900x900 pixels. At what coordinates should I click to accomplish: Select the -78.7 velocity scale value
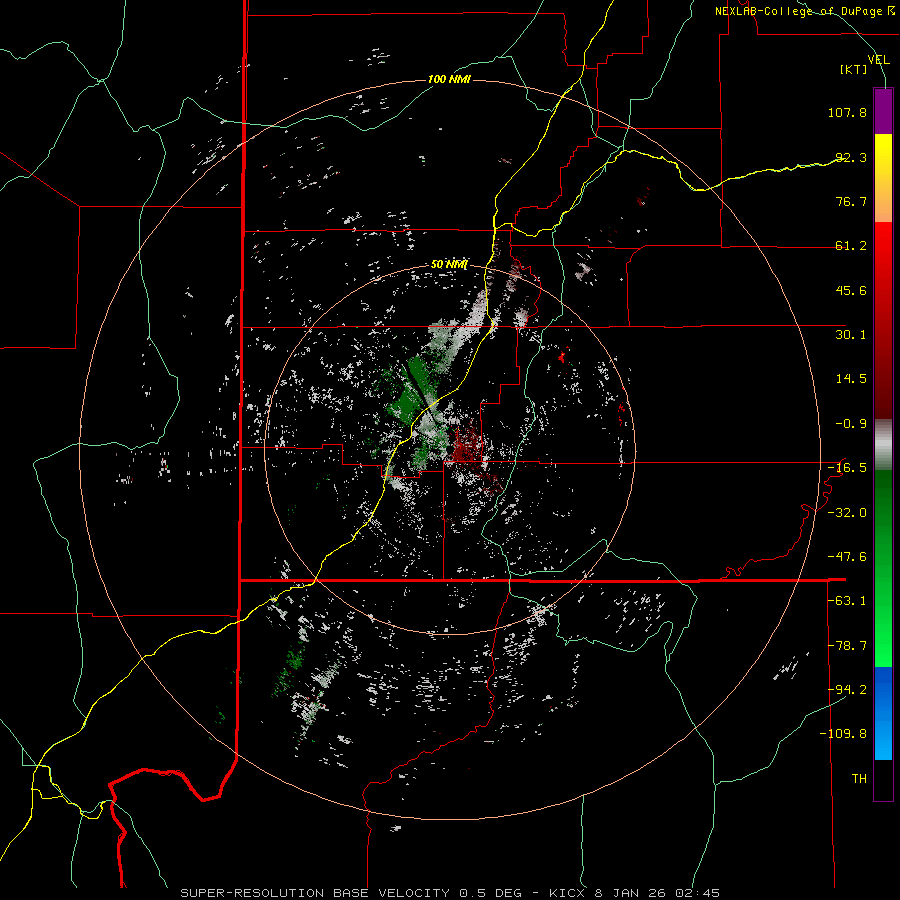click(847, 646)
